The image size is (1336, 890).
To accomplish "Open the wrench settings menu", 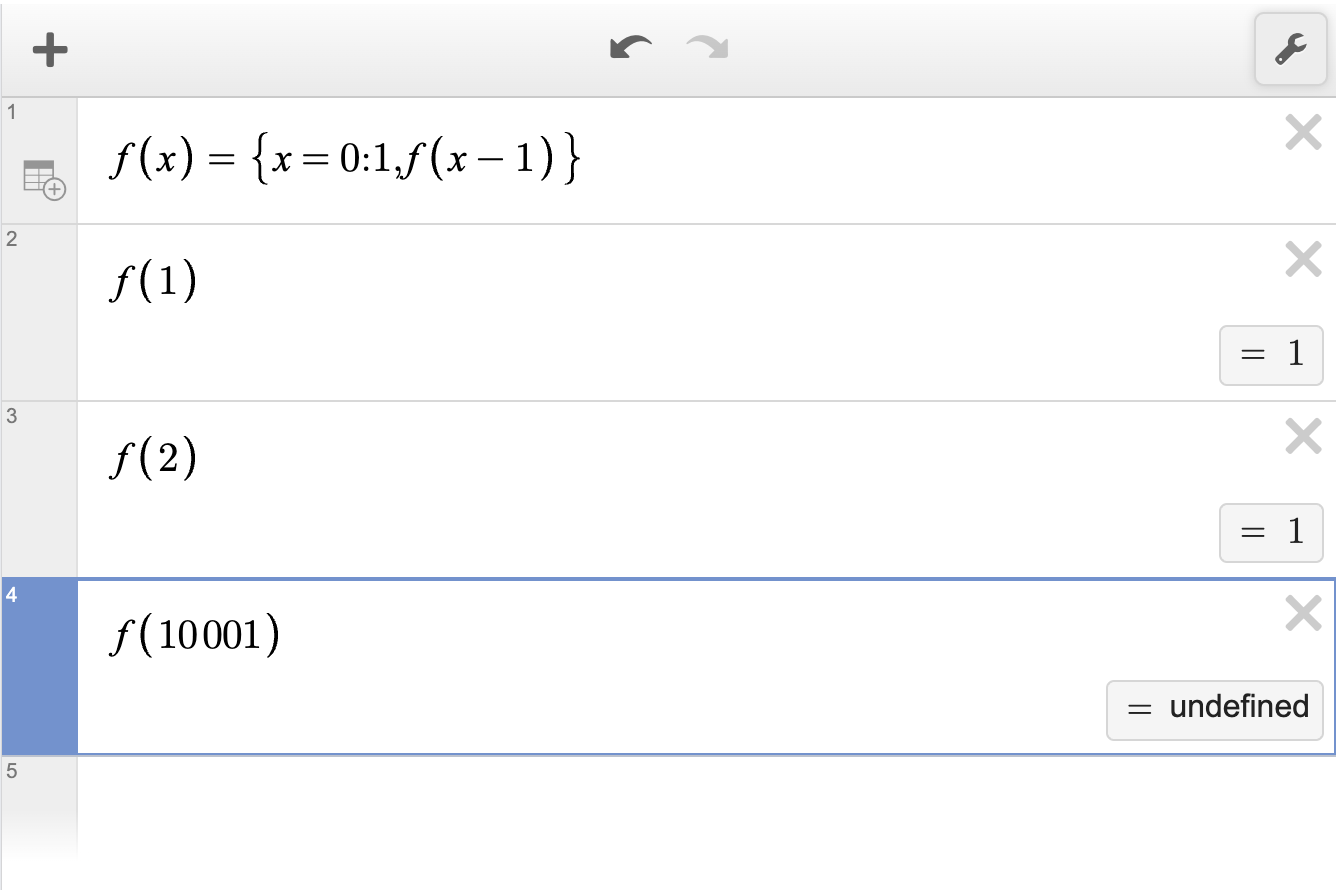I will pos(1291,50).
